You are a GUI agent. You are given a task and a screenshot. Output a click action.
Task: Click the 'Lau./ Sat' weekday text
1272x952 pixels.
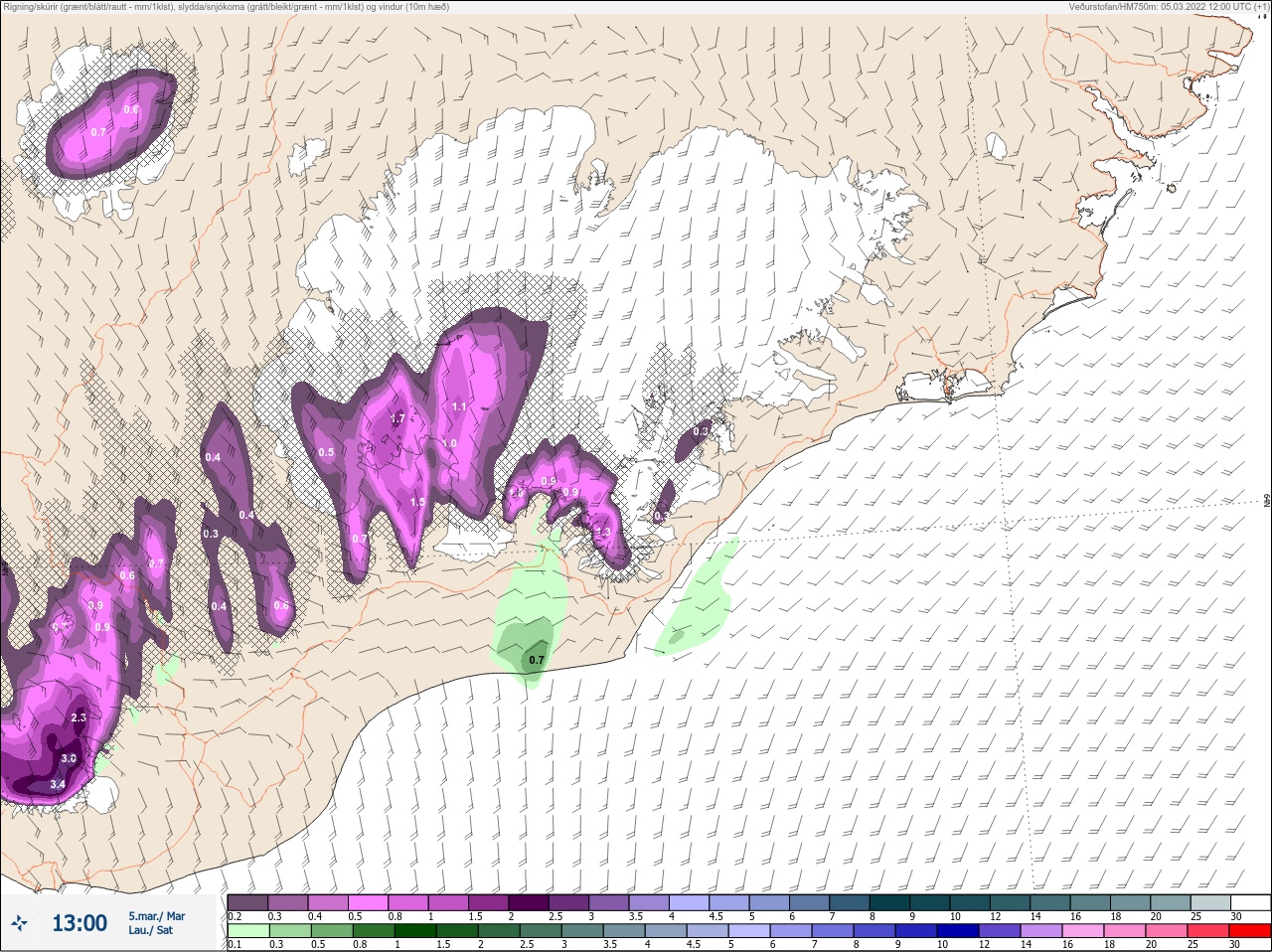tap(150, 930)
